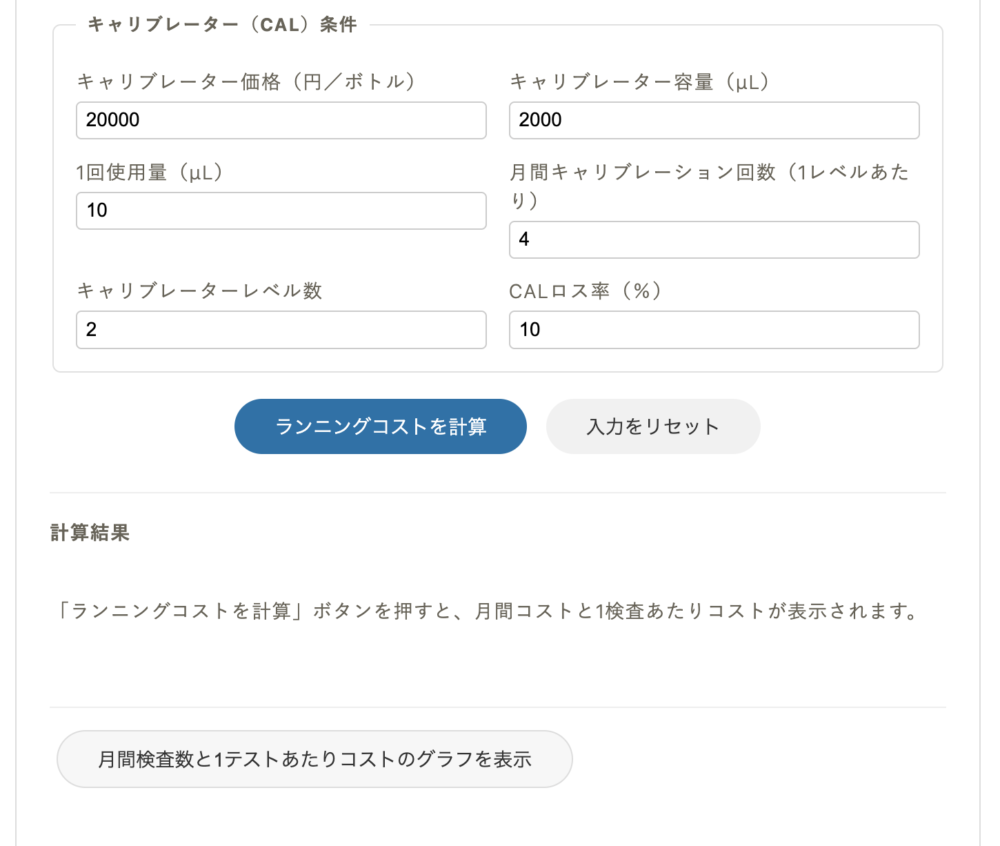
Task: Show the 月間検査数と1テストあたりコスト graph
Action: pos(314,759)
